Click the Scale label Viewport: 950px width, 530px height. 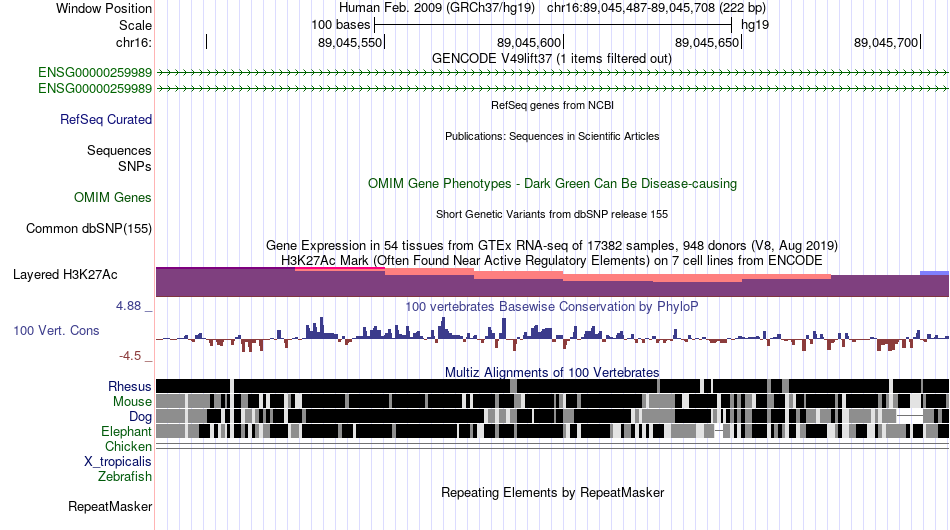click(135, 25)
